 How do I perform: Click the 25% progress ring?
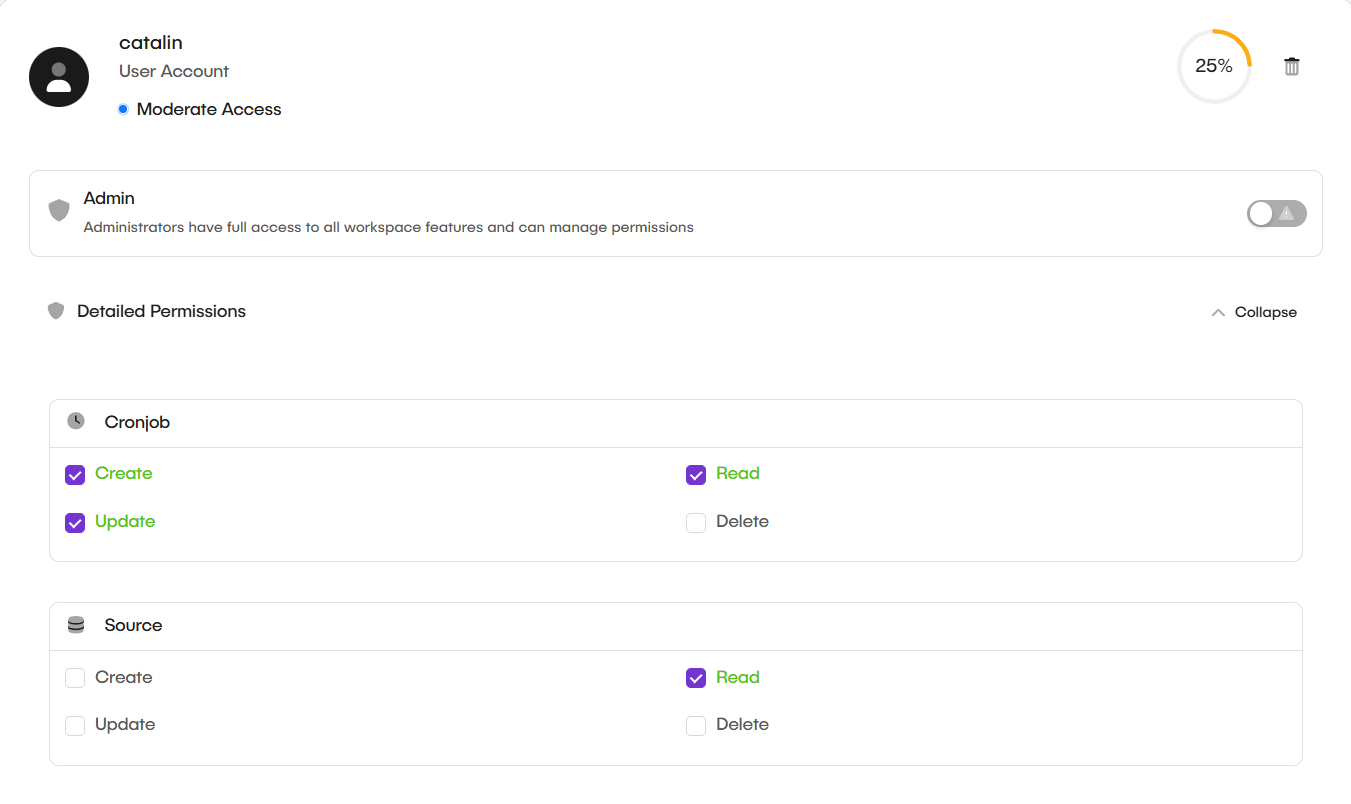[1214, 65]
